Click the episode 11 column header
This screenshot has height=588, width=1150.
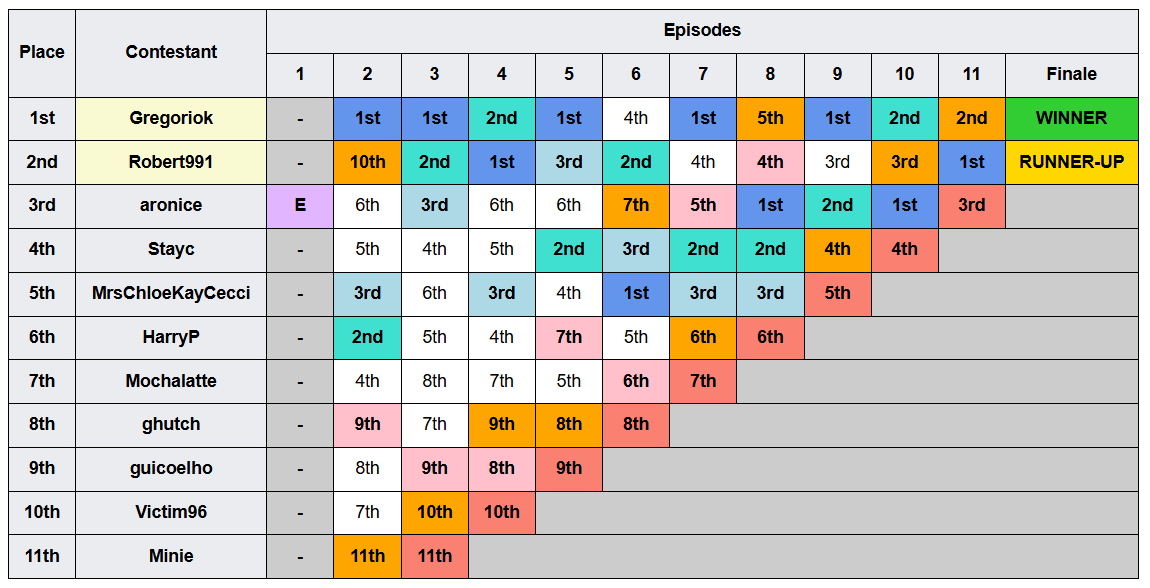coord(972,75)
